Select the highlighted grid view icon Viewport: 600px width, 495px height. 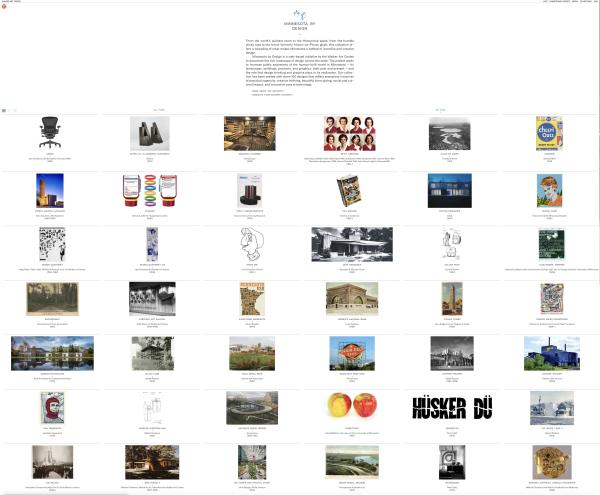tap(4, 111)
